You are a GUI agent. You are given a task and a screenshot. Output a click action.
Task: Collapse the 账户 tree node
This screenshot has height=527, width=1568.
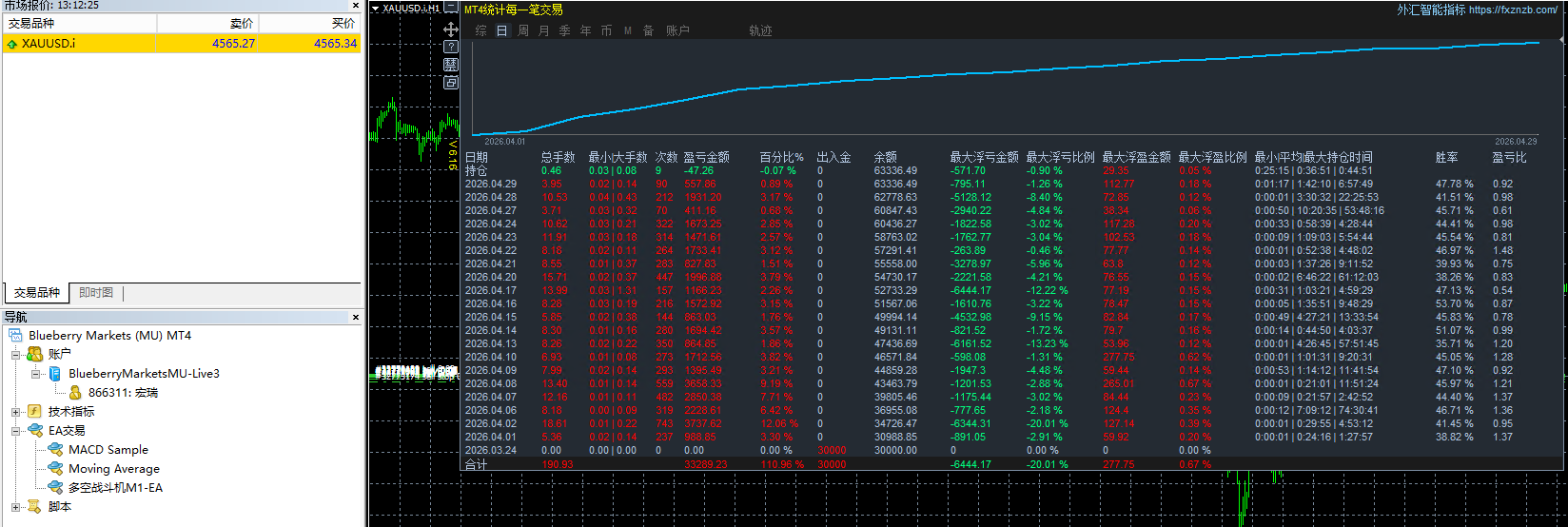click(16, 355)
